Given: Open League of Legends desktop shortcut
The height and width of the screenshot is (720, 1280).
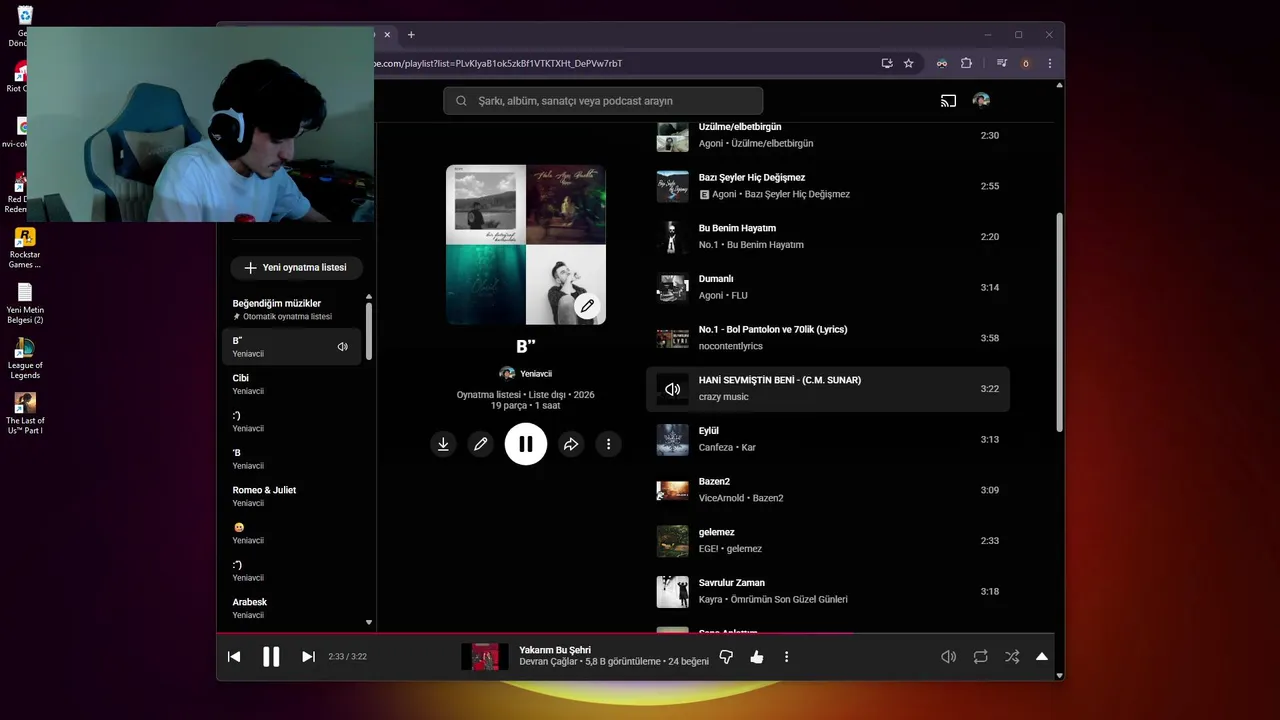Looking at the screenshot, I should click(x=25, y=358).
